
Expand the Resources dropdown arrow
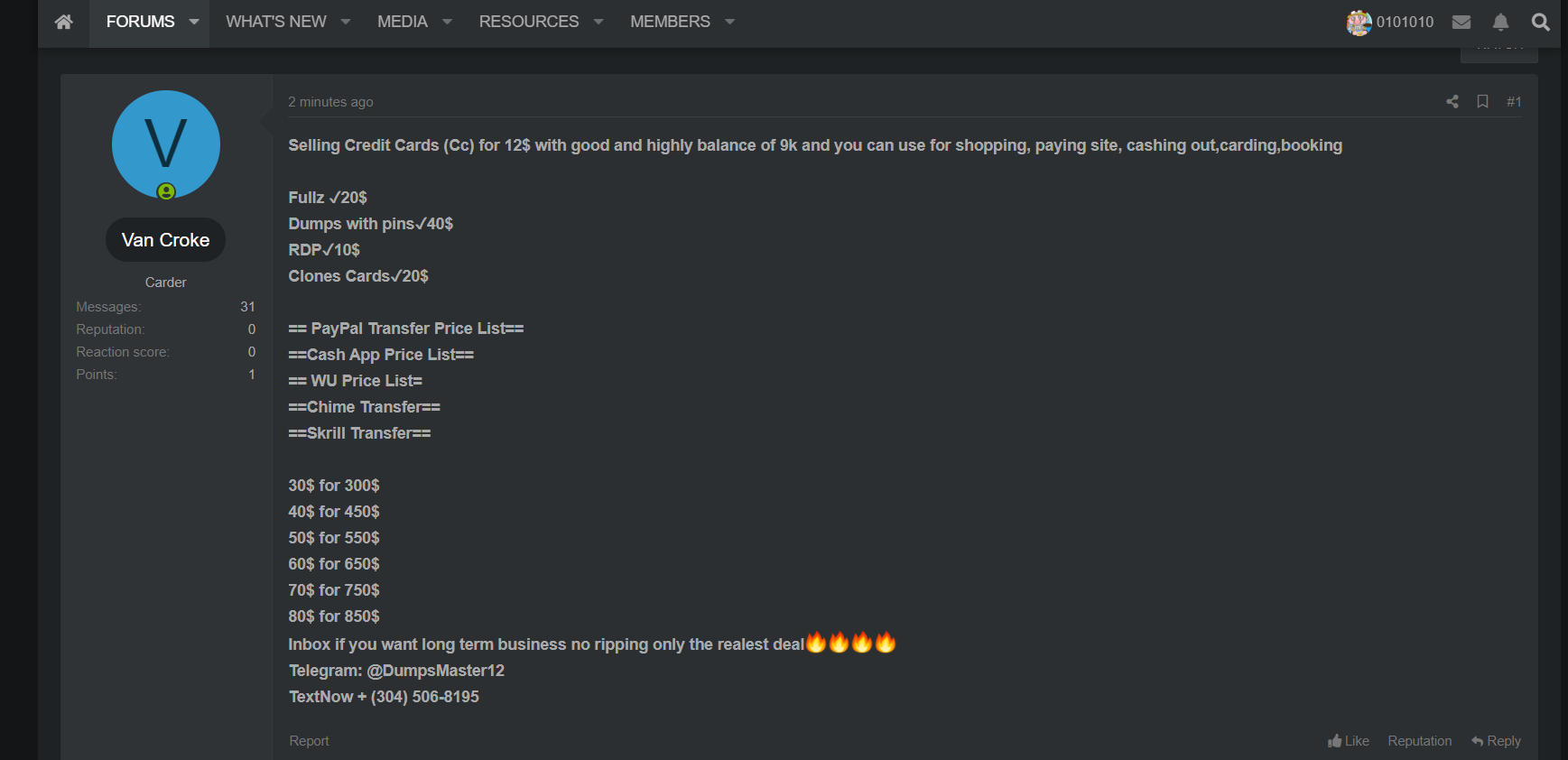coord(598,22)
